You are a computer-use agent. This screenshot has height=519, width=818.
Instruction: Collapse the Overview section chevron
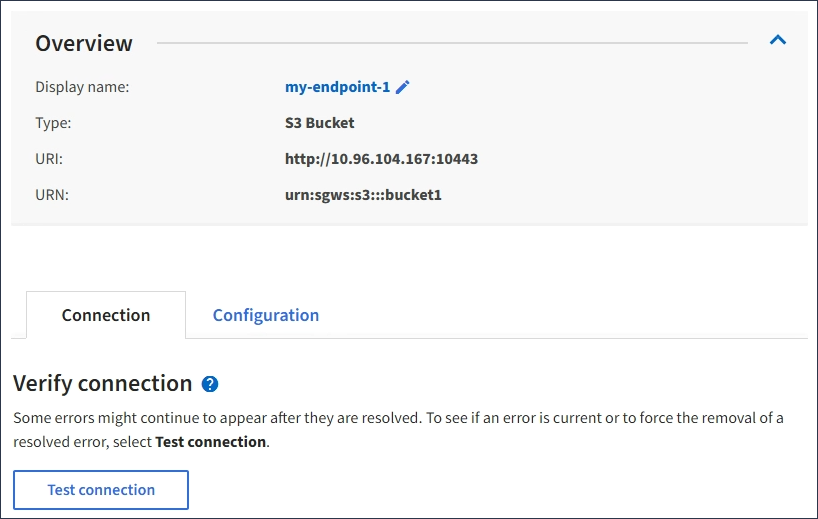(777, 41)
